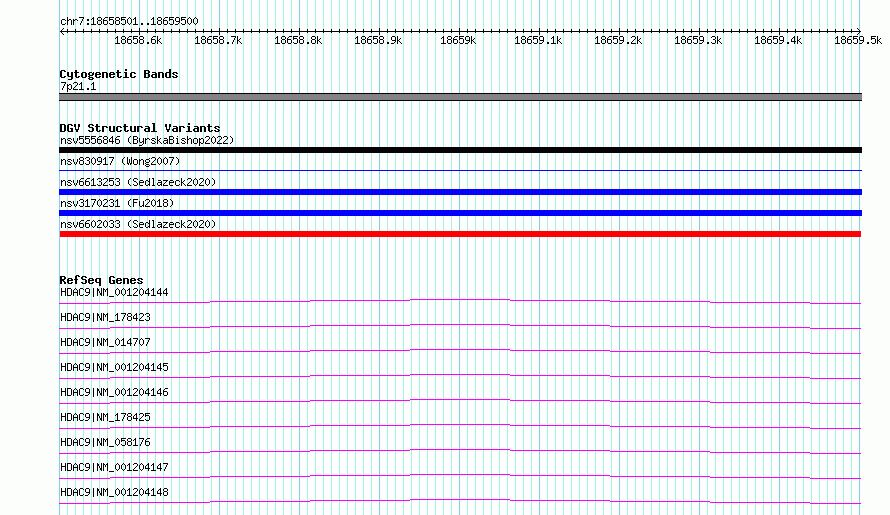890x515 pixels.
Task: Click the magenta HDAC9|NM_001204148 intron line
Action: tap(460, 501)
